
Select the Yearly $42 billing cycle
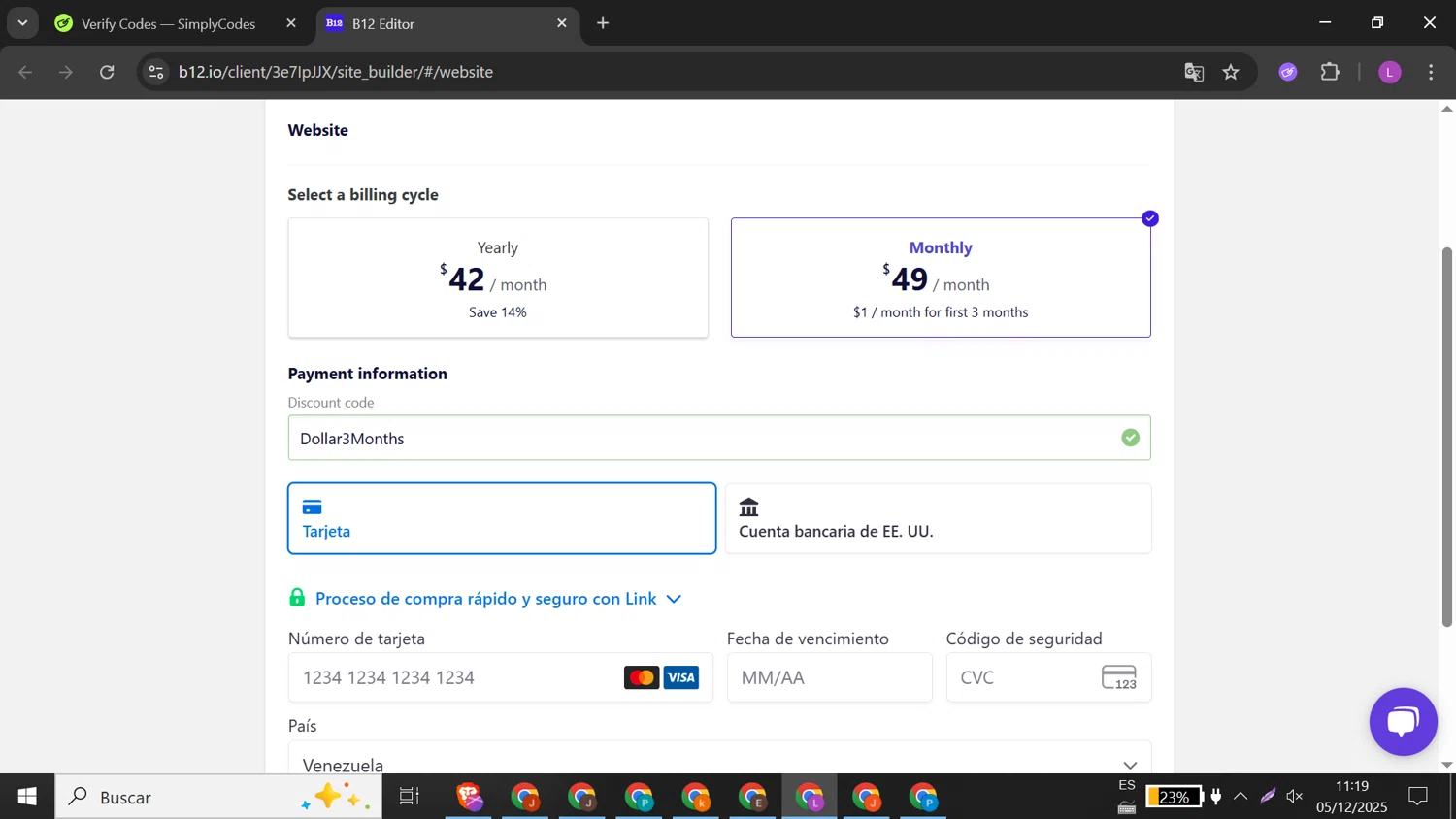point(498,278)
